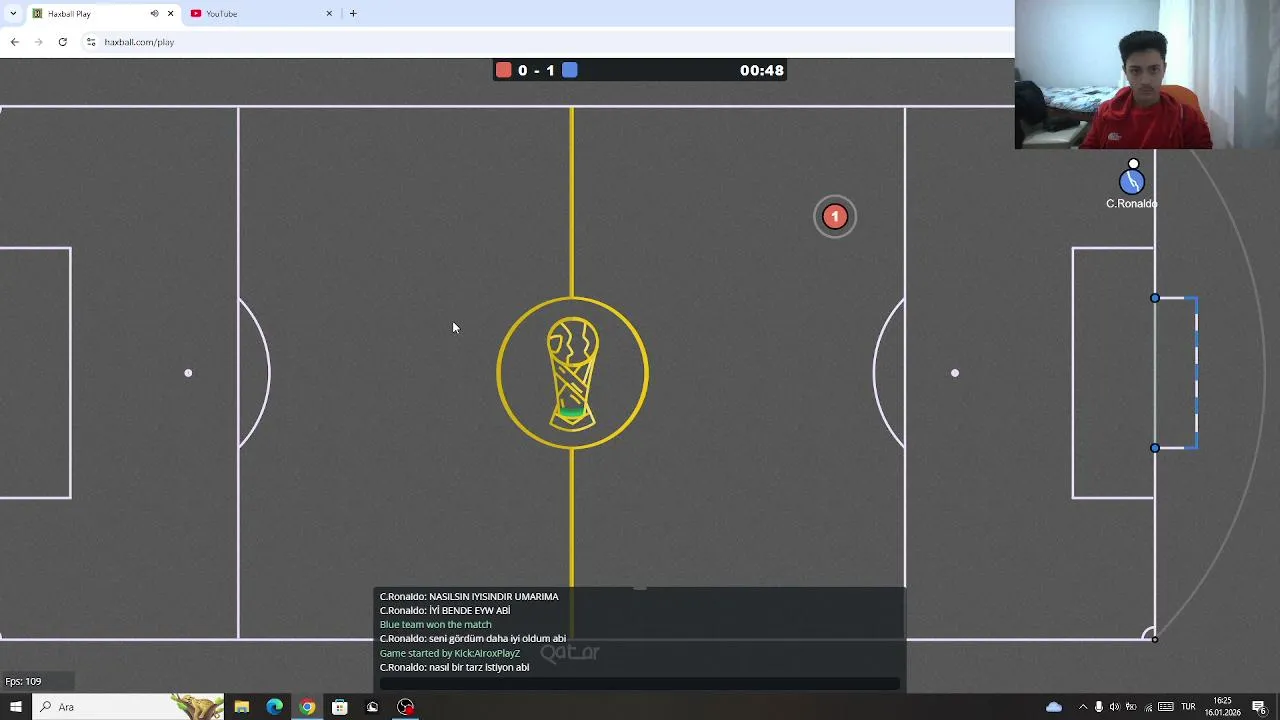Click the white ball above C.Ronaldo
This screenshot has width=1280, height=720.
coord(1133,164)
